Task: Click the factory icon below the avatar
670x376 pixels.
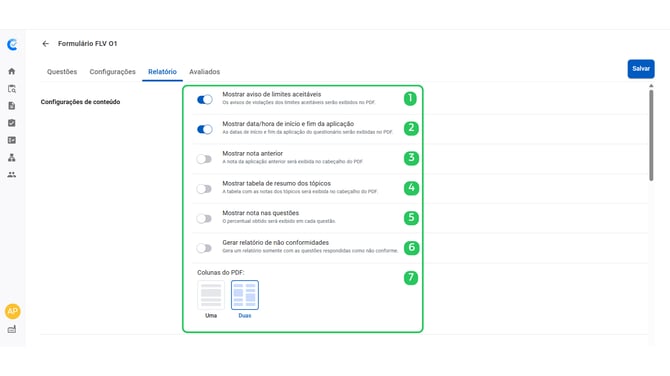Action: point(12,329)
